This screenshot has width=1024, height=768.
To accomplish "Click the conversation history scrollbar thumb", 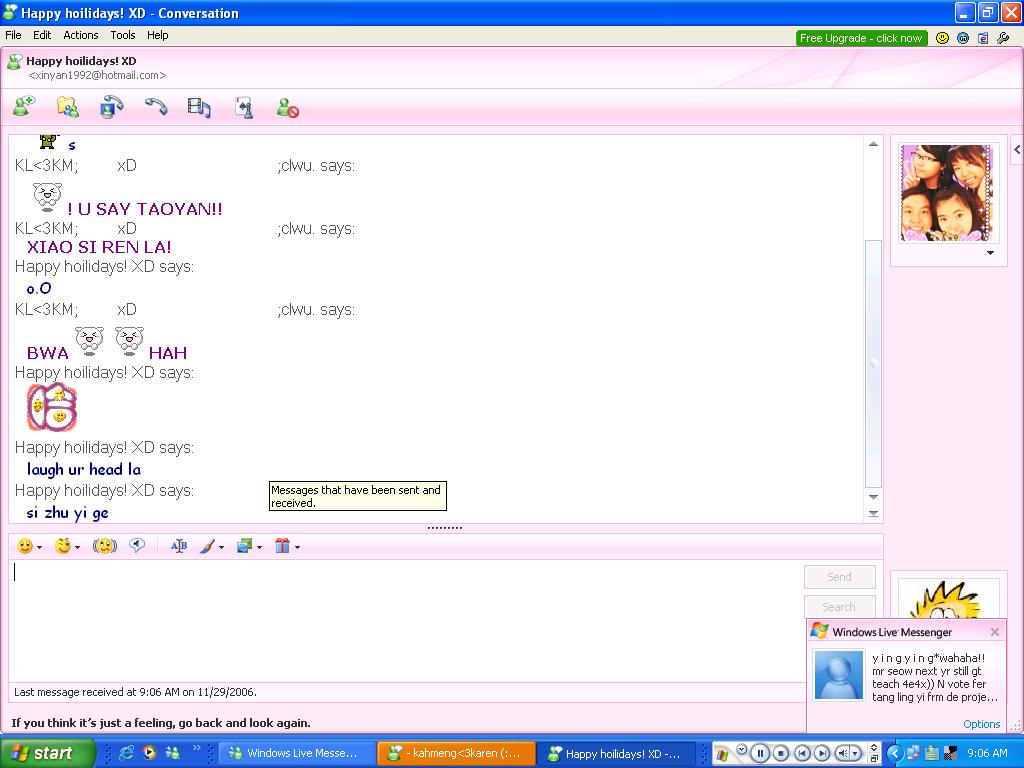I will [873, 363].
